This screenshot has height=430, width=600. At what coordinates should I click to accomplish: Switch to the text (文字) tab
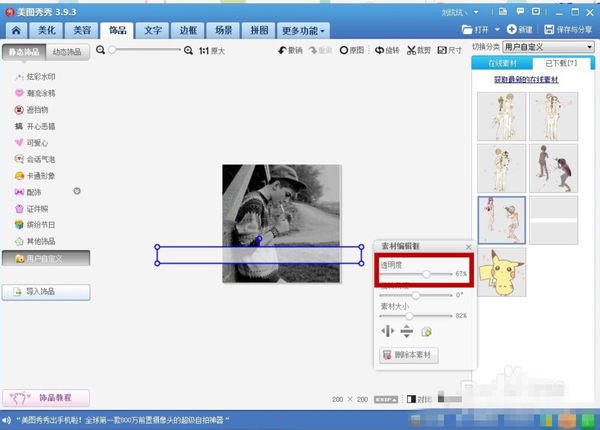(x=153, y=30)
